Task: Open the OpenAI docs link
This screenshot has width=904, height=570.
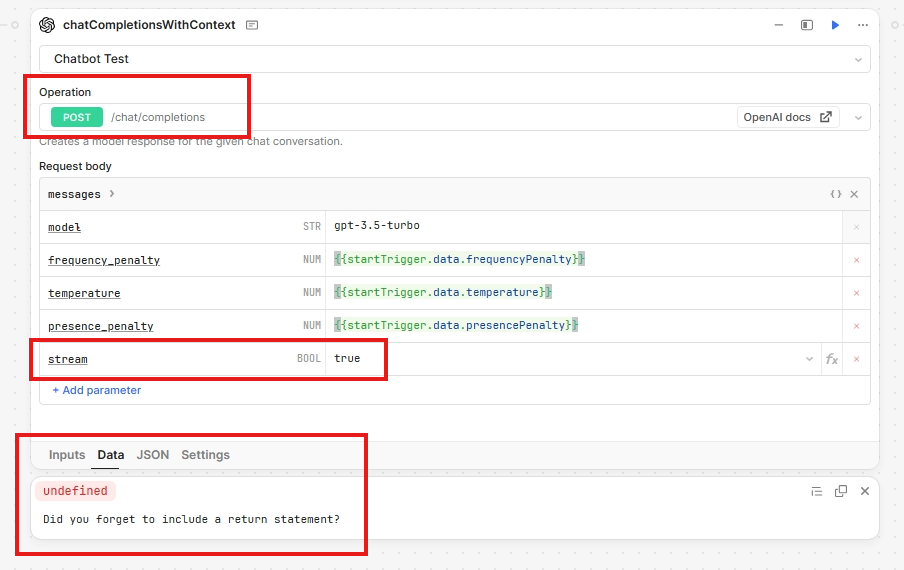Action: coord(787,117)
